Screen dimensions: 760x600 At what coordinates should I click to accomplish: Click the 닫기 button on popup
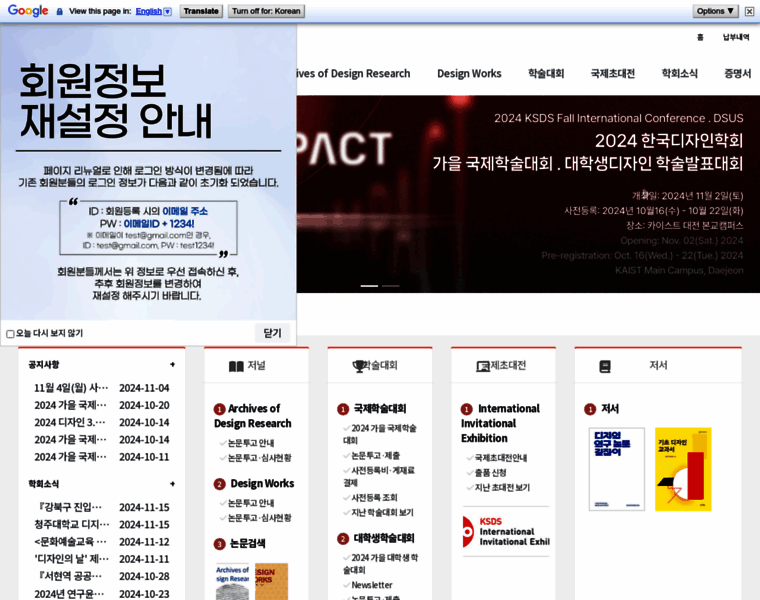tap(272, 333)
